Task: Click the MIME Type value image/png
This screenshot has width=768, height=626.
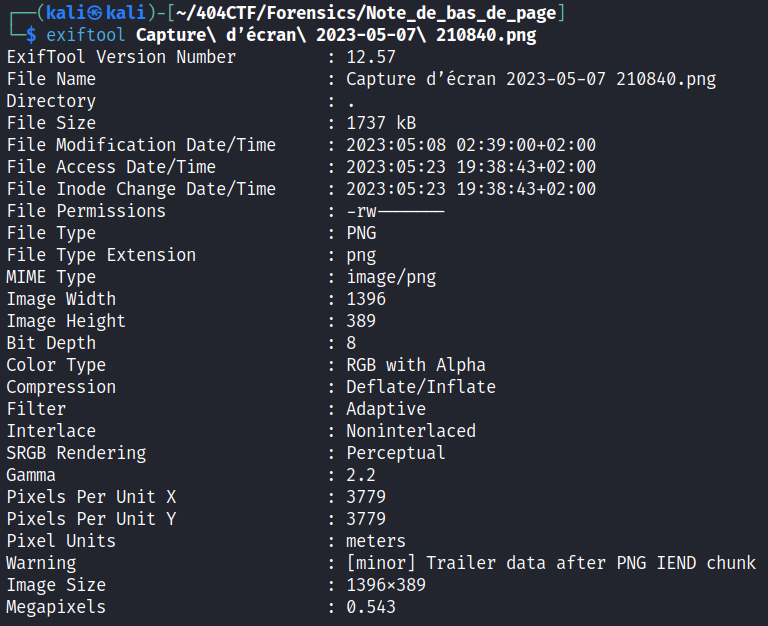Action: point(391,277)
